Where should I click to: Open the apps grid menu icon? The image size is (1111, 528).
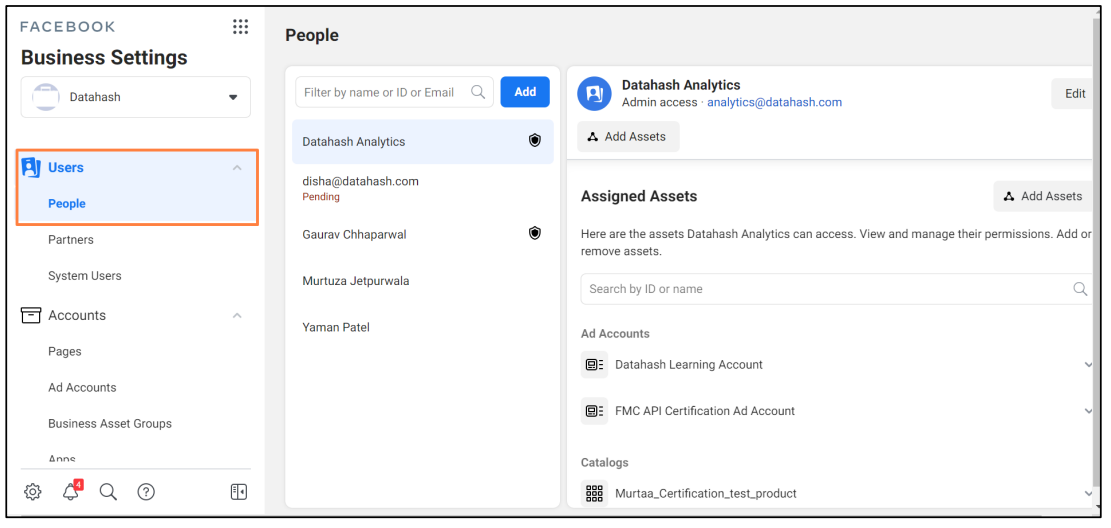click(240, 27)
